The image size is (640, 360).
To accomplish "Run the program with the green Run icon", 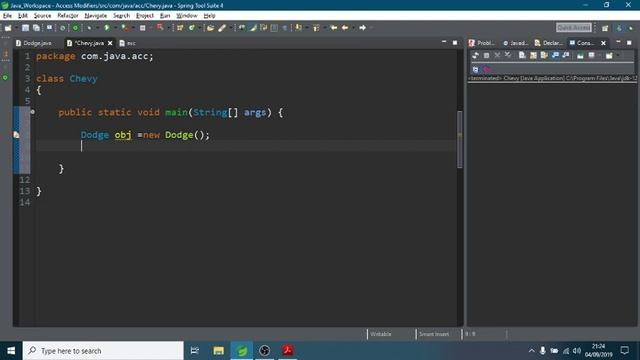I will point(107,28).
